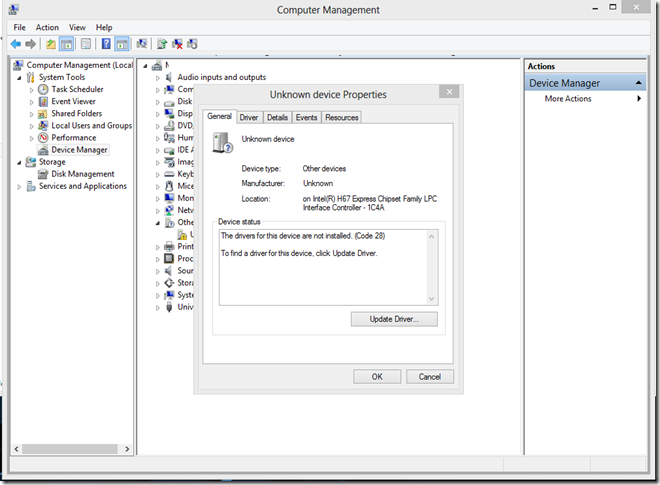
Task: Switch to the Events tab
Action: pos(306,117)
